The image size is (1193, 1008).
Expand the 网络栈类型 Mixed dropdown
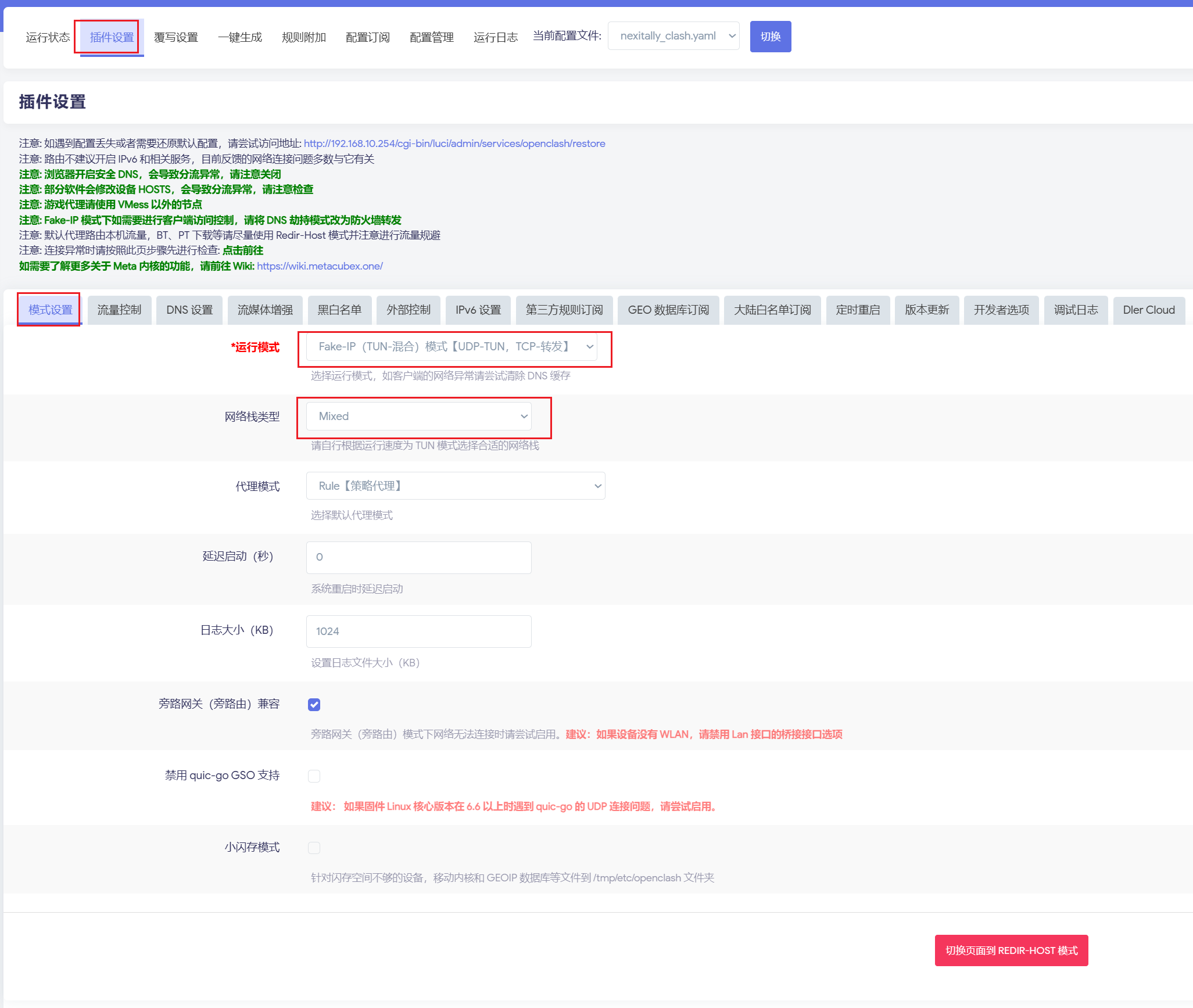[x=418, y=417]
